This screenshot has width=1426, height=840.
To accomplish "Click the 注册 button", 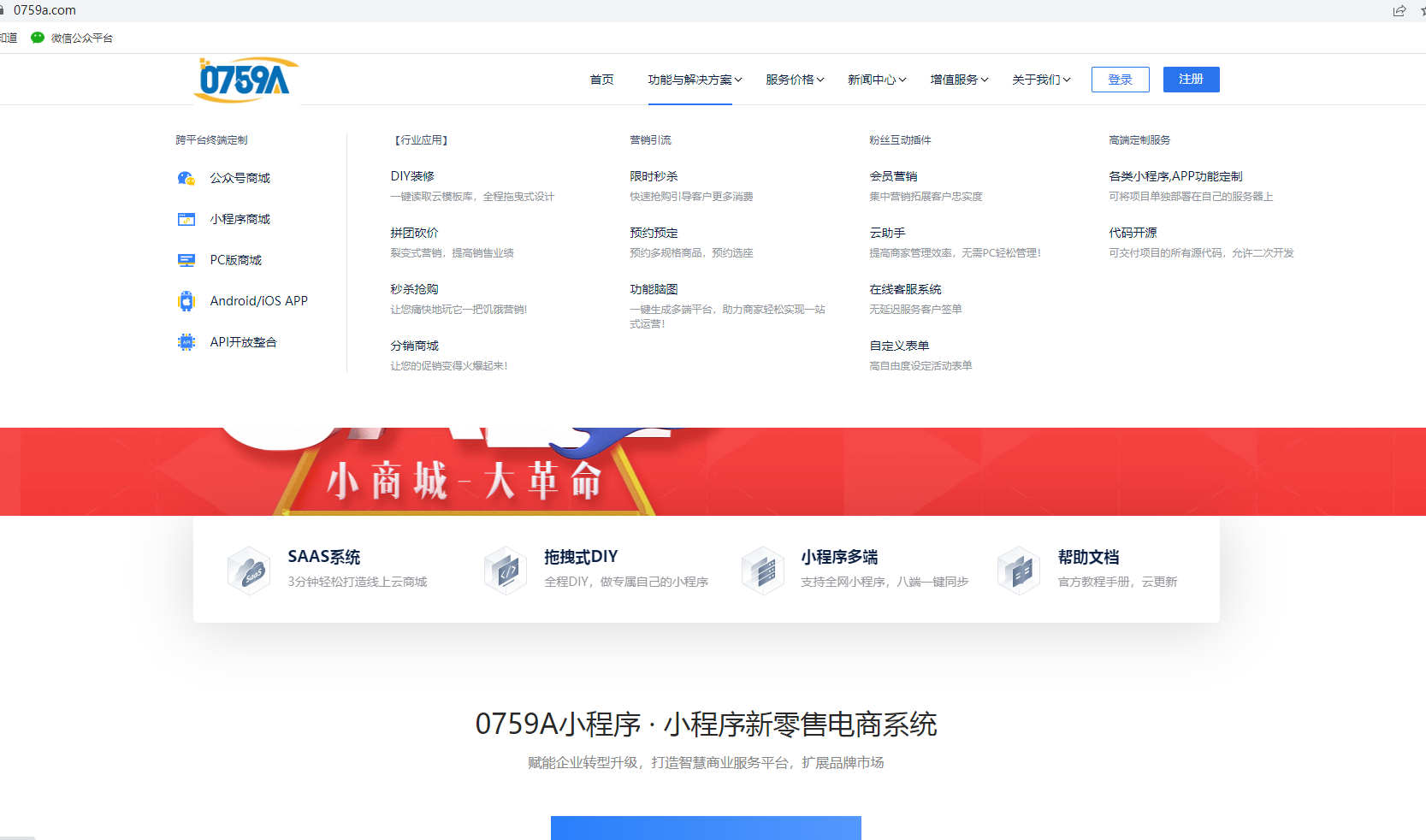I will tap(1191, 79).
